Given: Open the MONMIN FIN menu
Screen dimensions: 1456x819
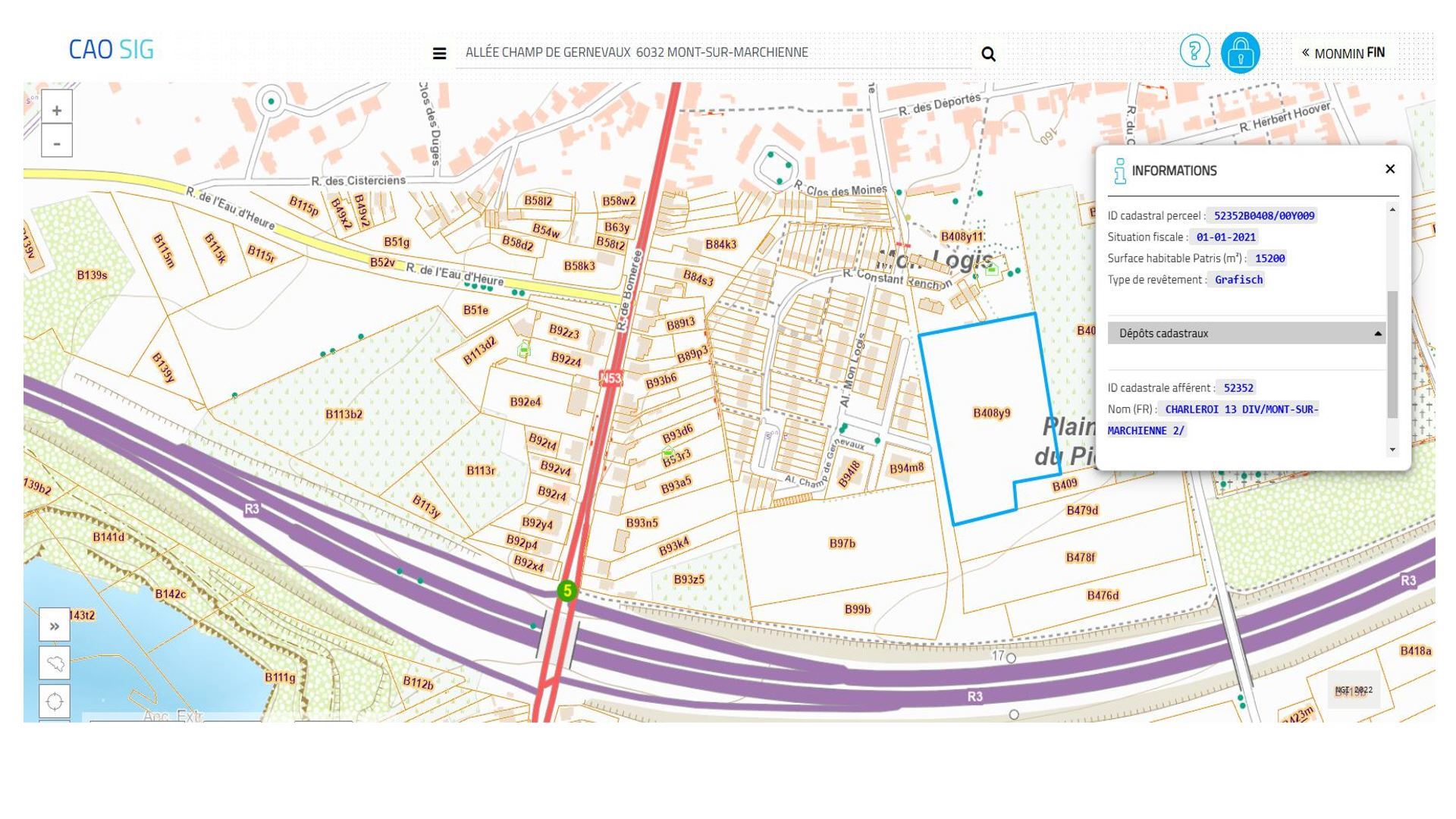Looking at the screenshot, I should pyautogui.click(x=1343, y=53).
